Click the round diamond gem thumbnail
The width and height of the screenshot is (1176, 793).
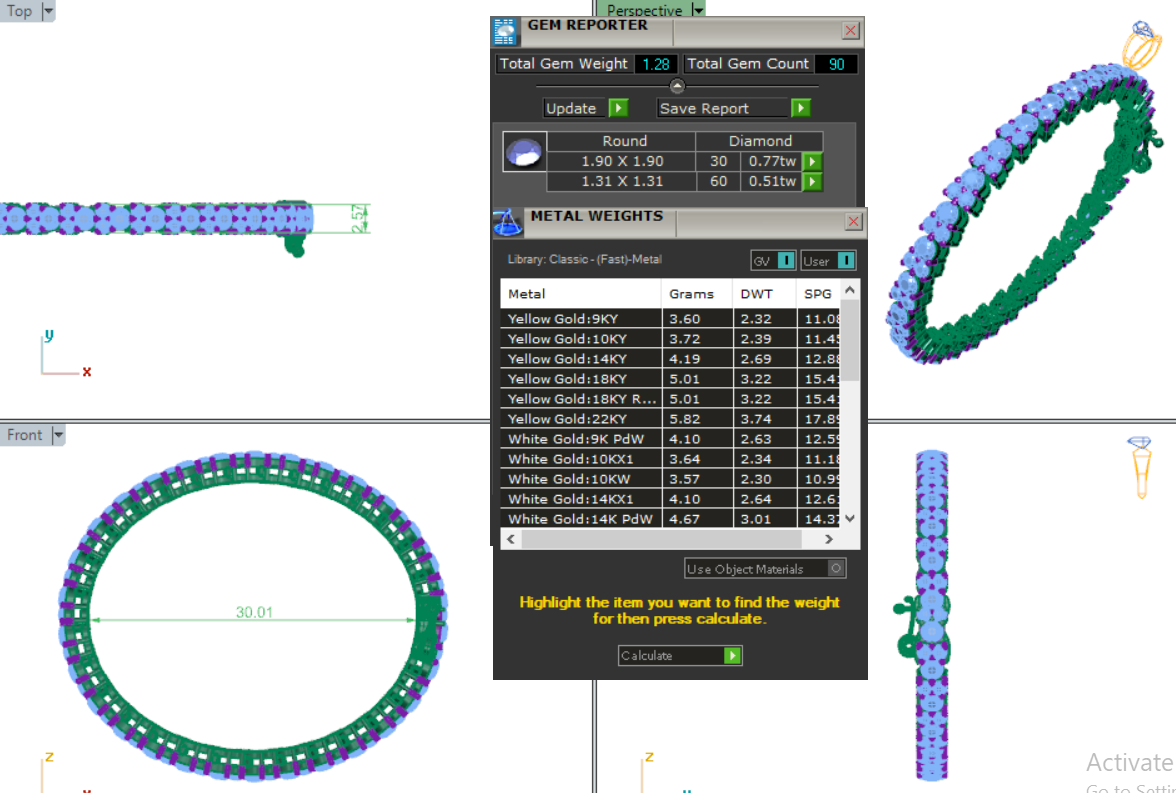(525, 153)
